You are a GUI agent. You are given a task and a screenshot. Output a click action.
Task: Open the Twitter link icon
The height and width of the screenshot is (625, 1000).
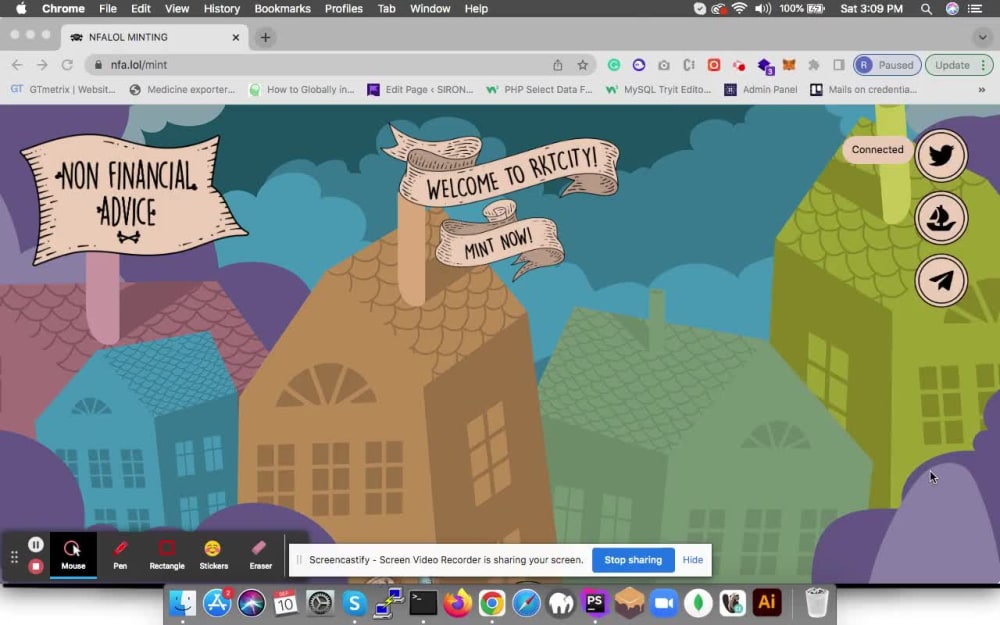[941, 155]
